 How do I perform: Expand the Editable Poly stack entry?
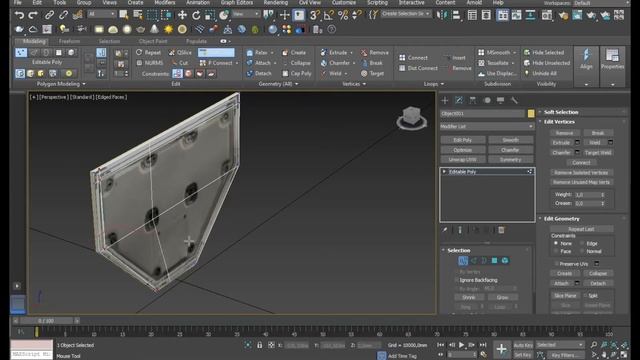(444, 172)
